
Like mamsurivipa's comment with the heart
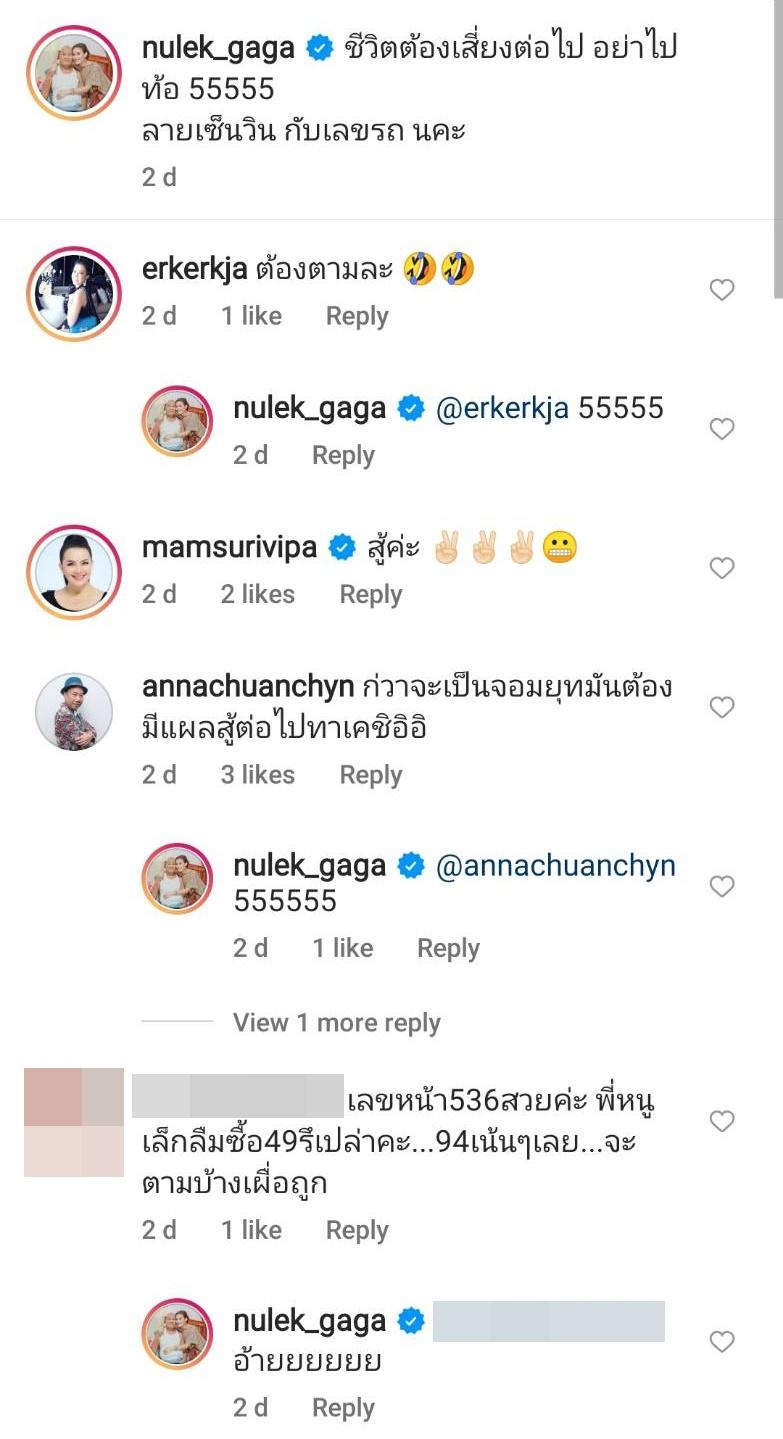tap(721, 568)
